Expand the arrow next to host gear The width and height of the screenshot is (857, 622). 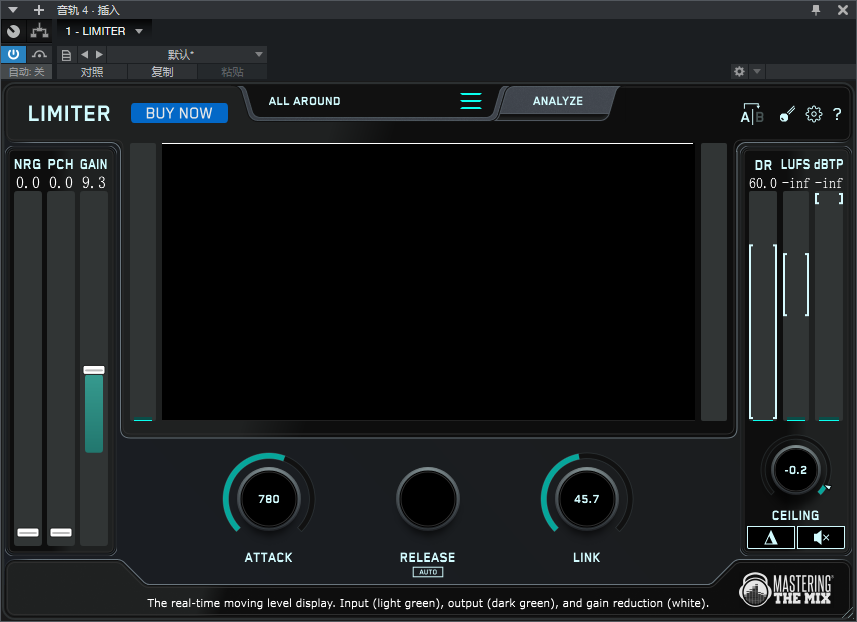pyautogui.click(x=757, y=71)
